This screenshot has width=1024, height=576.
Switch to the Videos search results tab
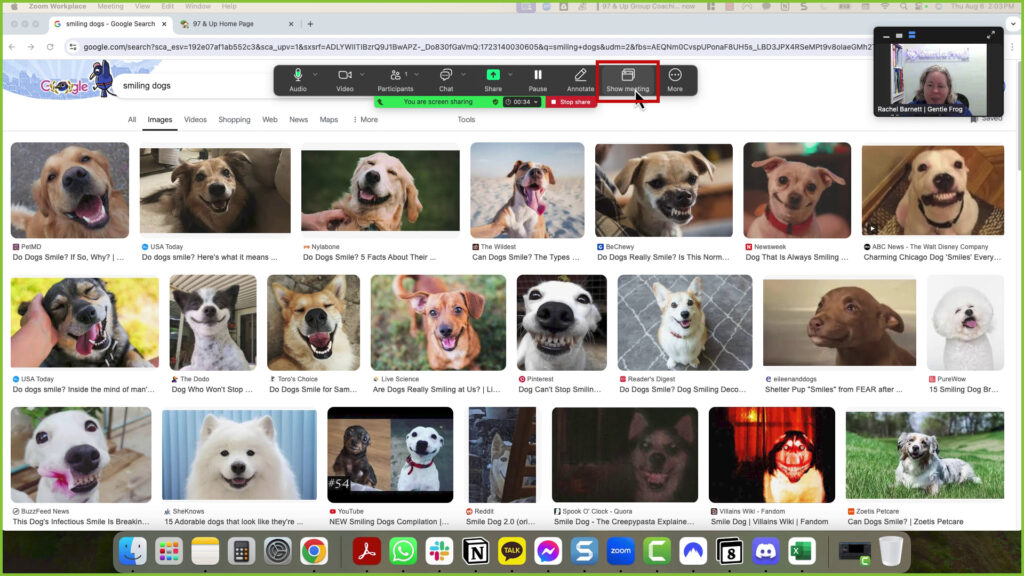(197, 119)
